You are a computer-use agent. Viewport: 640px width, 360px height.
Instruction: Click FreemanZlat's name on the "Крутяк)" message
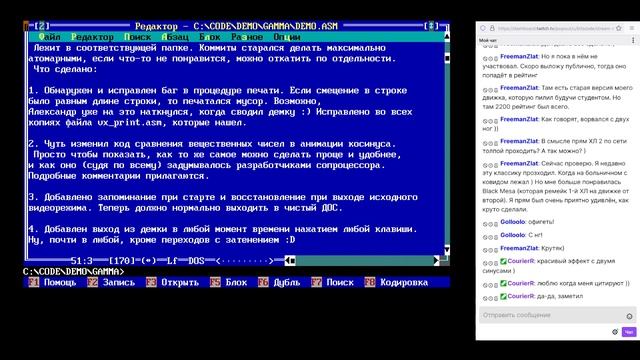tap(519, 248)
